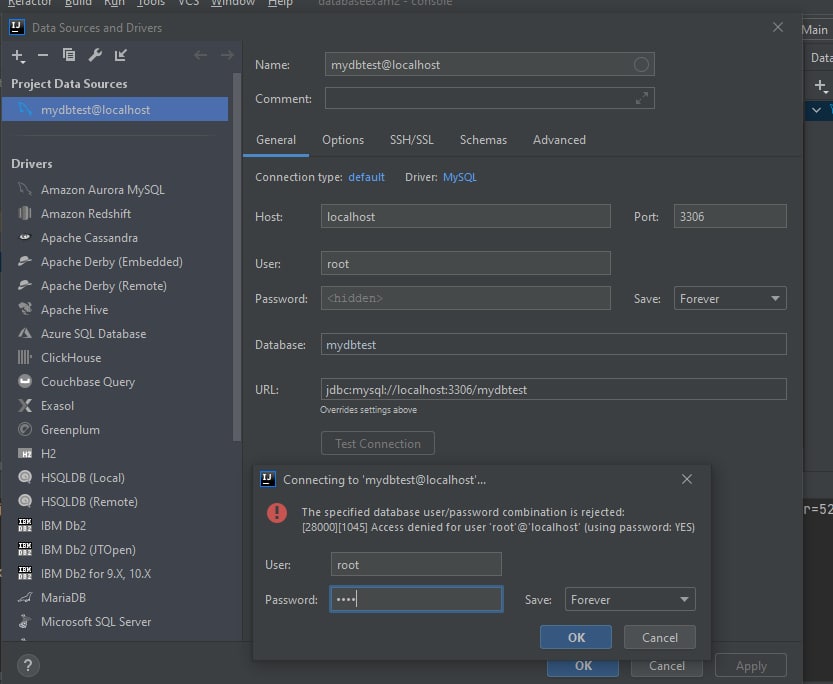833x684 pixels.
Task: Click the color circle in Name field
Action: tap(641, 65)
